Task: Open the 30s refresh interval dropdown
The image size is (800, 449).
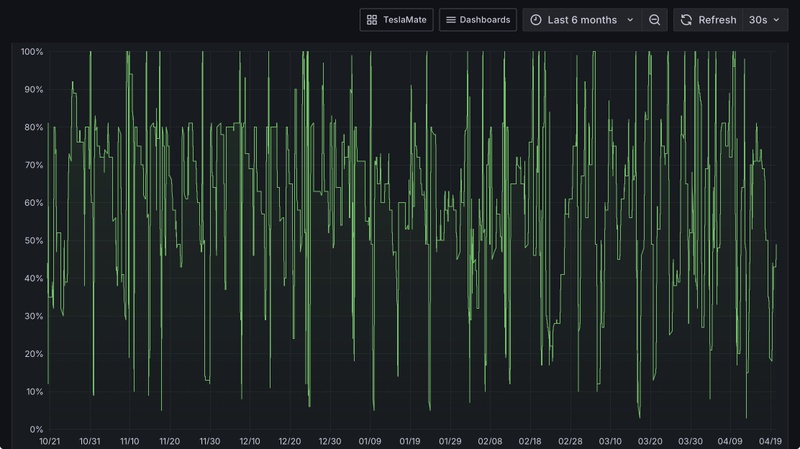Action: coord(765,20)
